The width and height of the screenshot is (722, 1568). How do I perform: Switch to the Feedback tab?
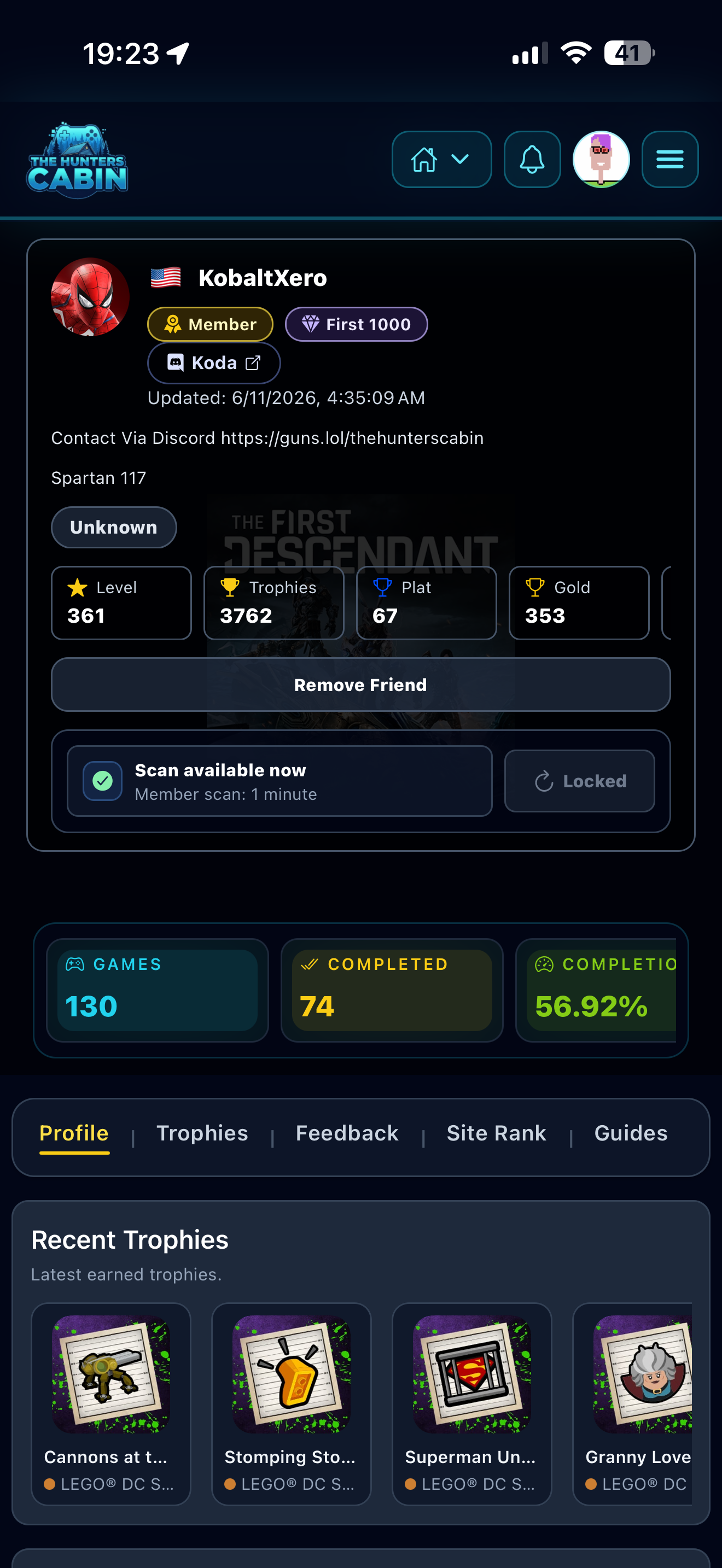pos(347,1133)
